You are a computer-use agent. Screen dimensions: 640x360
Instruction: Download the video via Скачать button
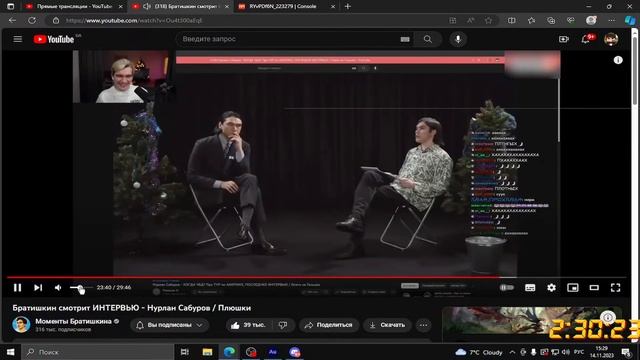[387, 325]
